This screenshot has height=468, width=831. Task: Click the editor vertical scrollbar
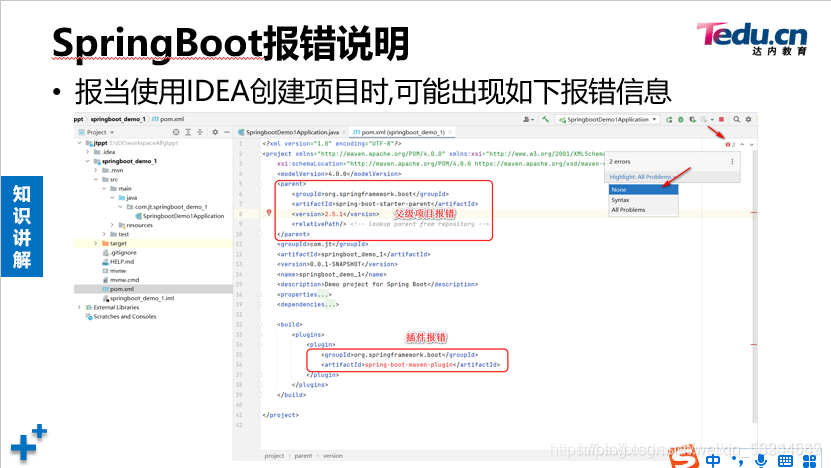click(754, 286)
